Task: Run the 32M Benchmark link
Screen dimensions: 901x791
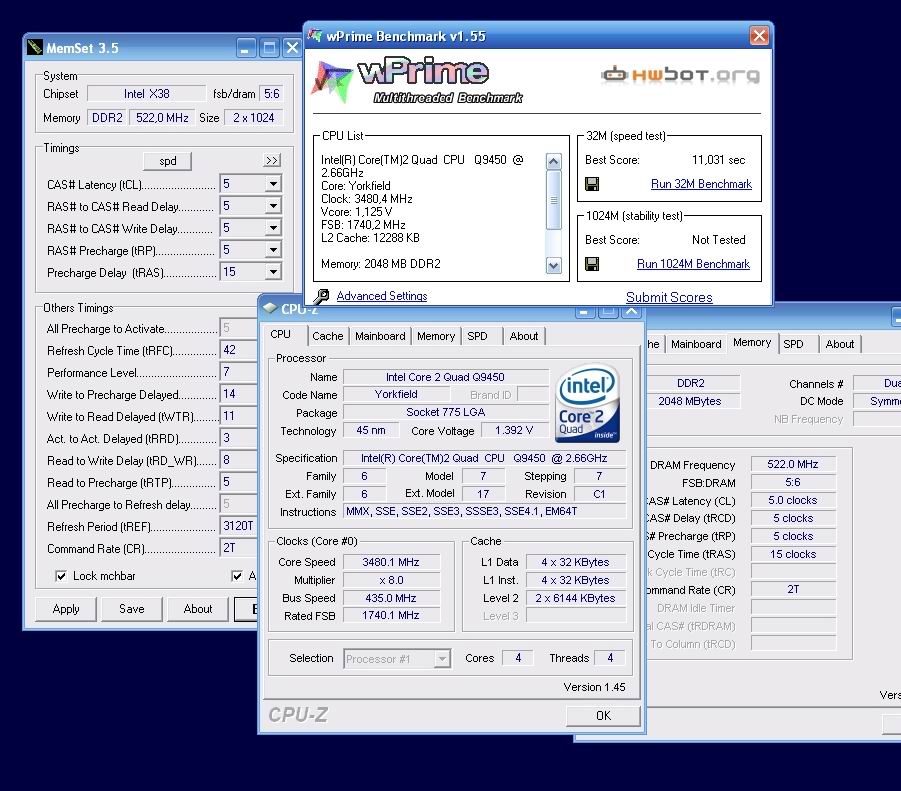Action: (701, 184)
